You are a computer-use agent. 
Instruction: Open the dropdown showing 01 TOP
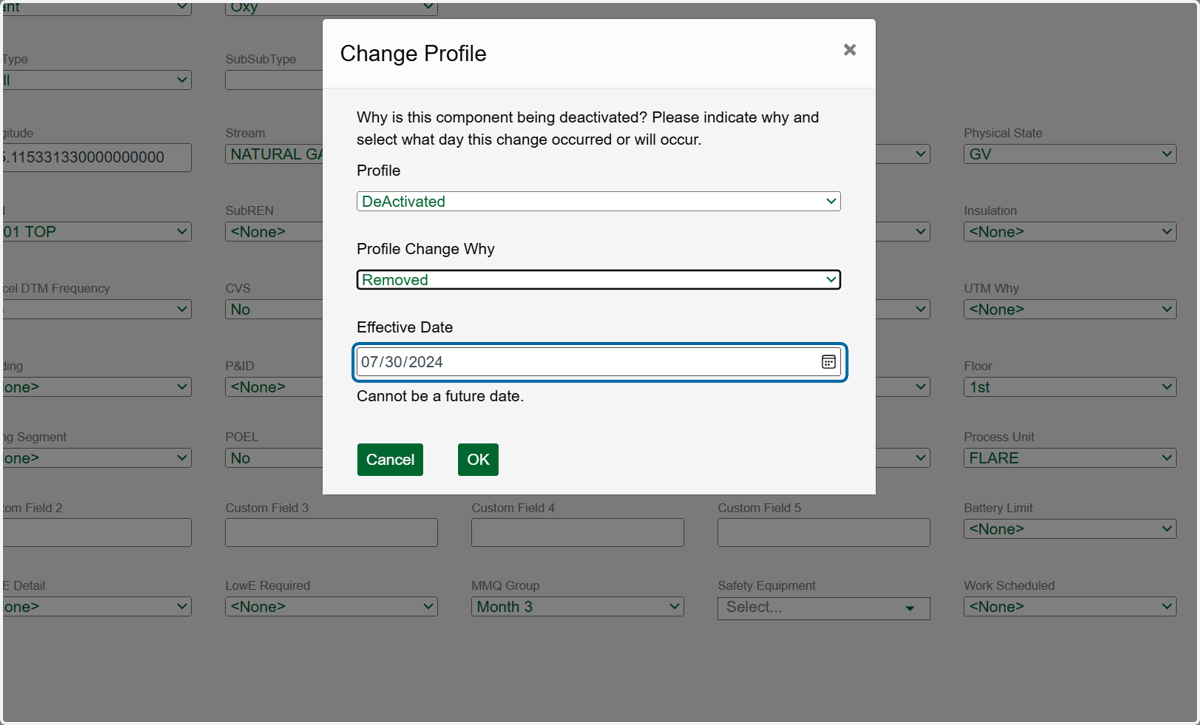pyautogui.click(x=96, y=231)
